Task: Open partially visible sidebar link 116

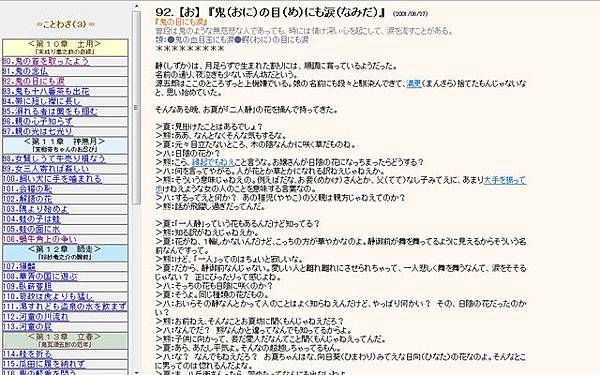Action: tap(40, 372)
